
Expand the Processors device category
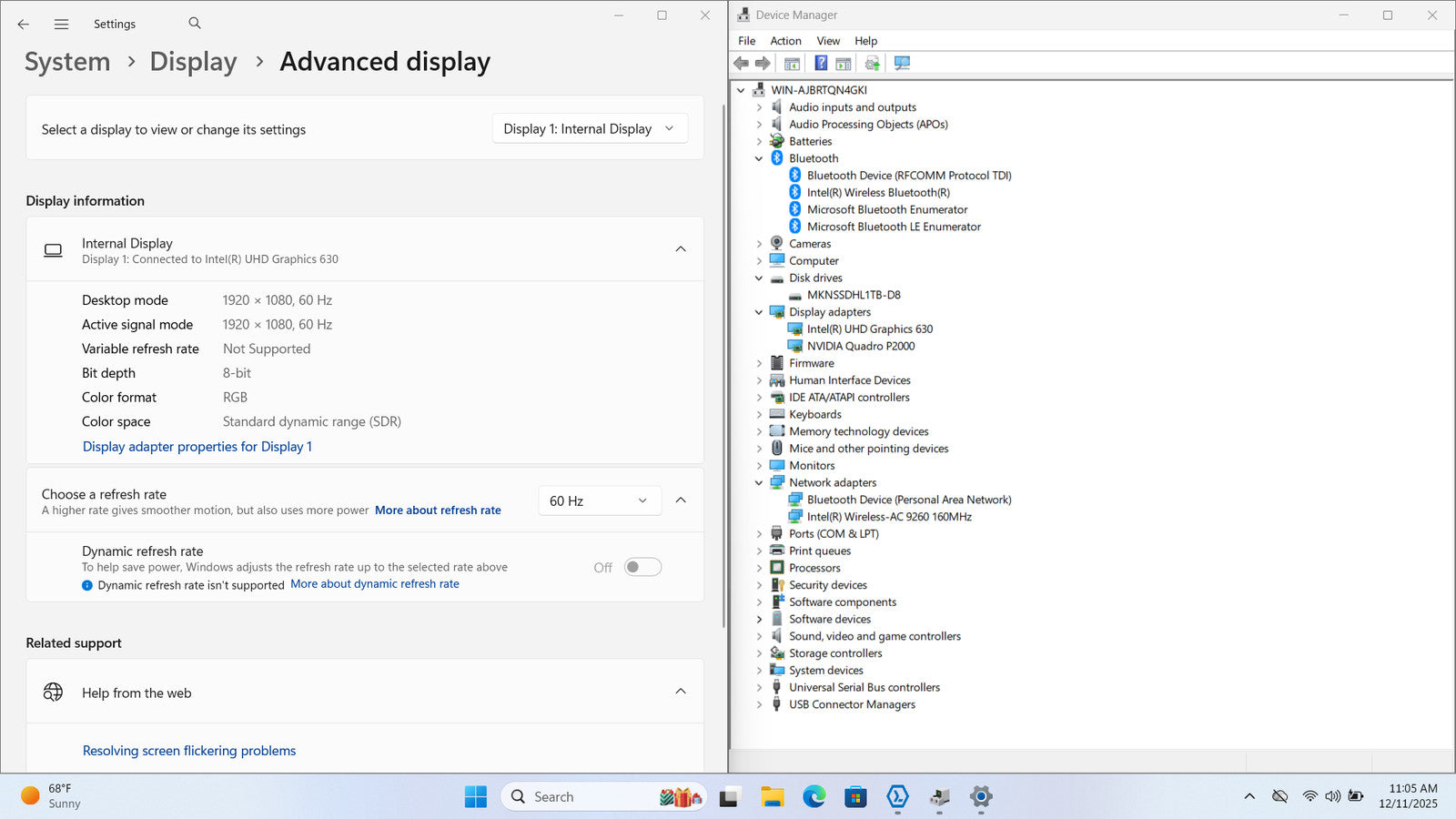759,568
